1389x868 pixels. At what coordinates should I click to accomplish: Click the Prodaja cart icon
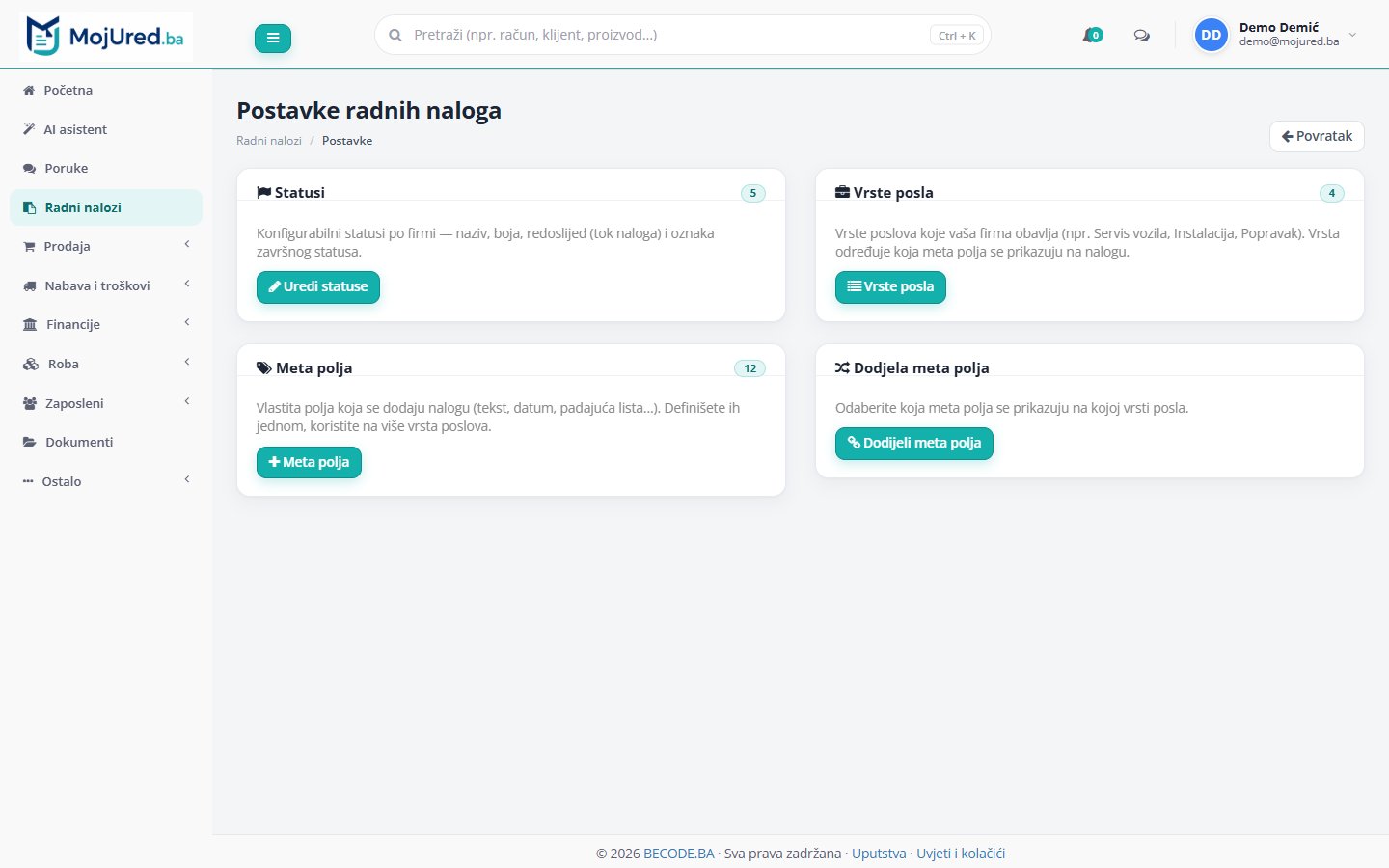click(x=29, y=246)
